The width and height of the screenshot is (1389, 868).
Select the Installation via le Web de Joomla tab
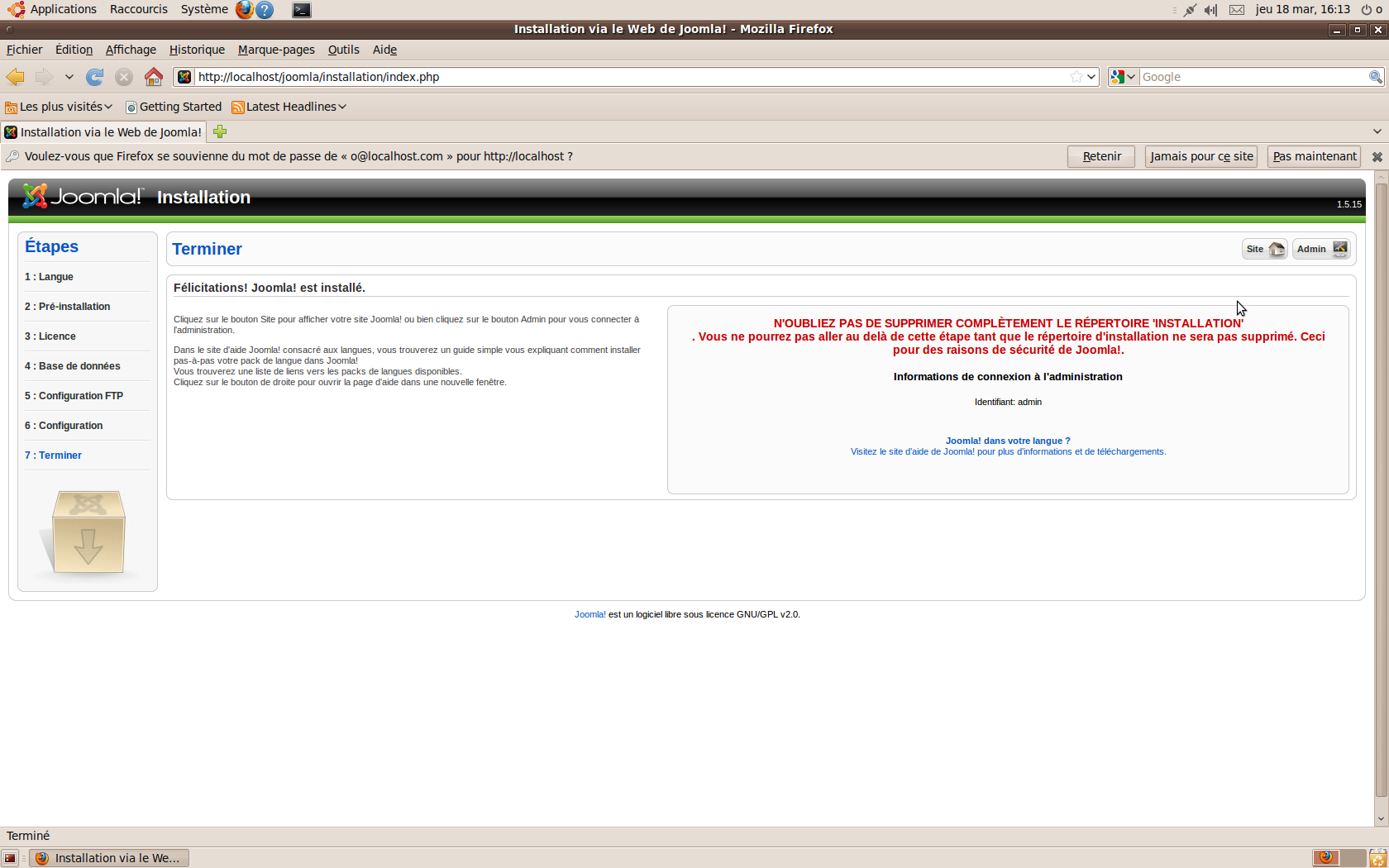pos(103,132)
